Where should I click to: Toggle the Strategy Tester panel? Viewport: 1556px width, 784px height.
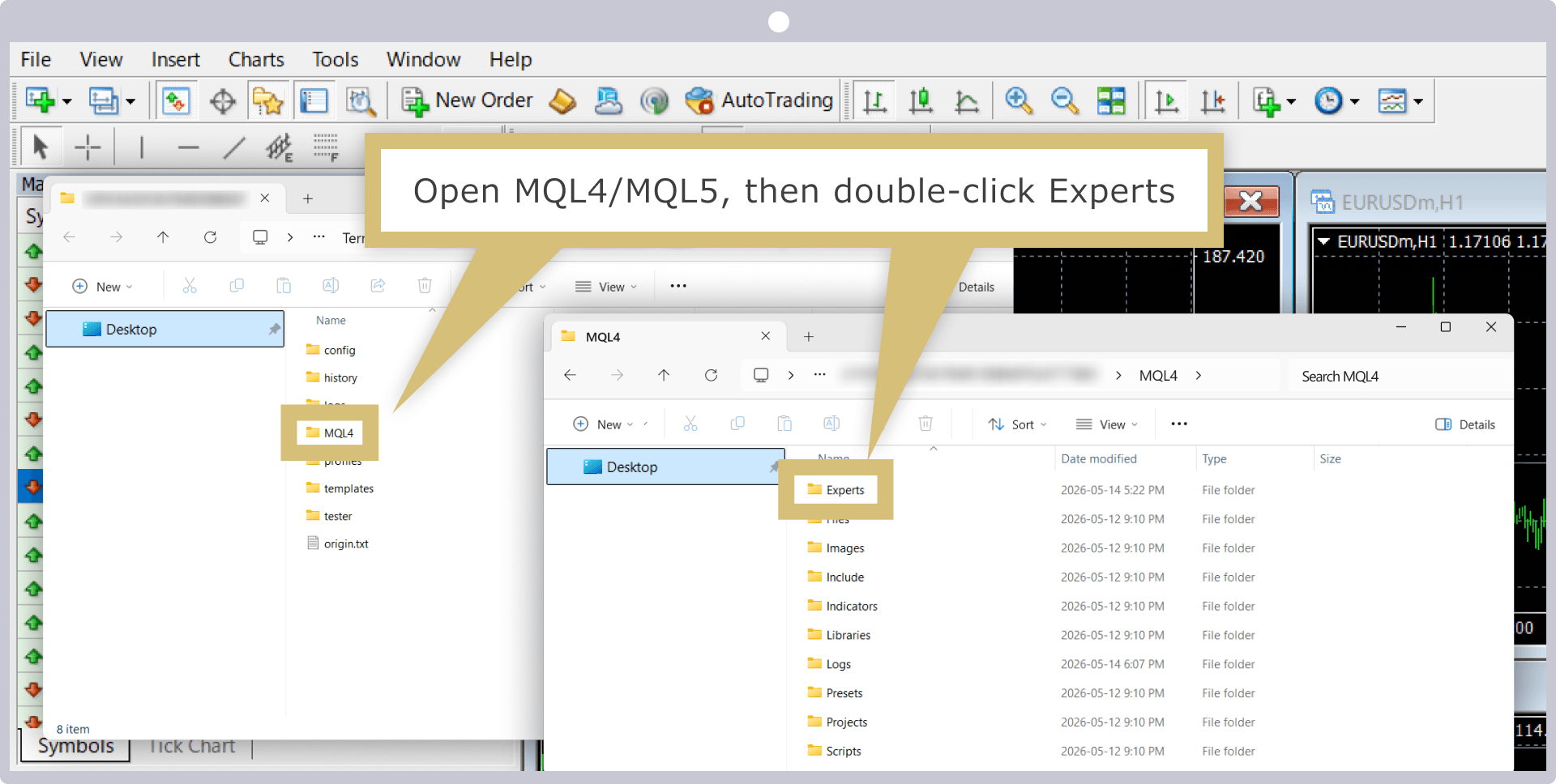361,100
